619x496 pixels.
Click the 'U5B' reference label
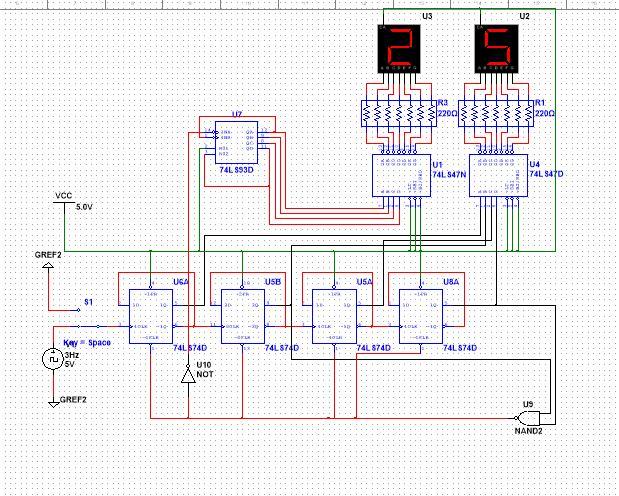pos(273,282)
